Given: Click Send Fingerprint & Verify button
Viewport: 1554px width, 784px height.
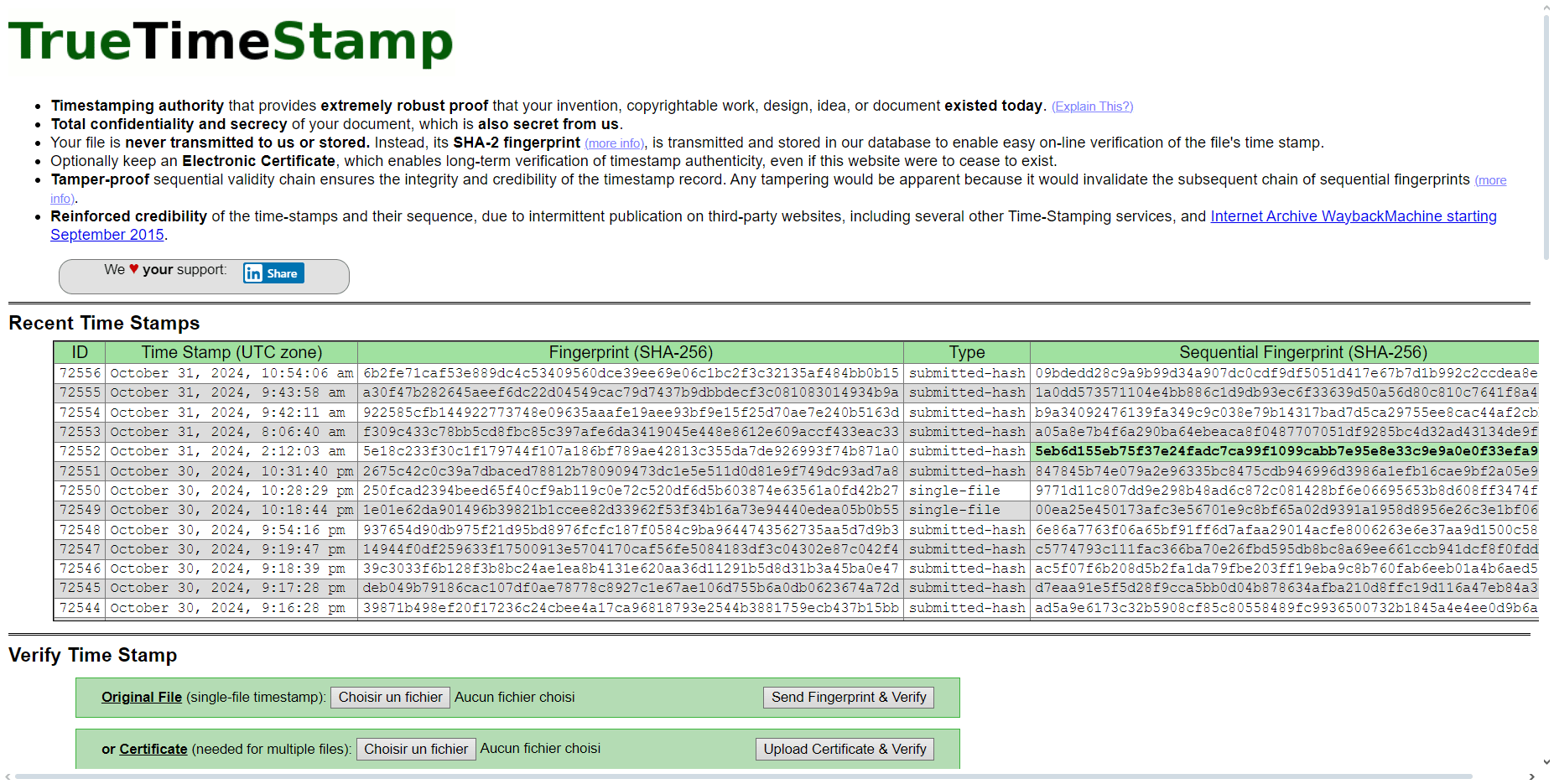Looking at the screenshot, I should [849, 698].
